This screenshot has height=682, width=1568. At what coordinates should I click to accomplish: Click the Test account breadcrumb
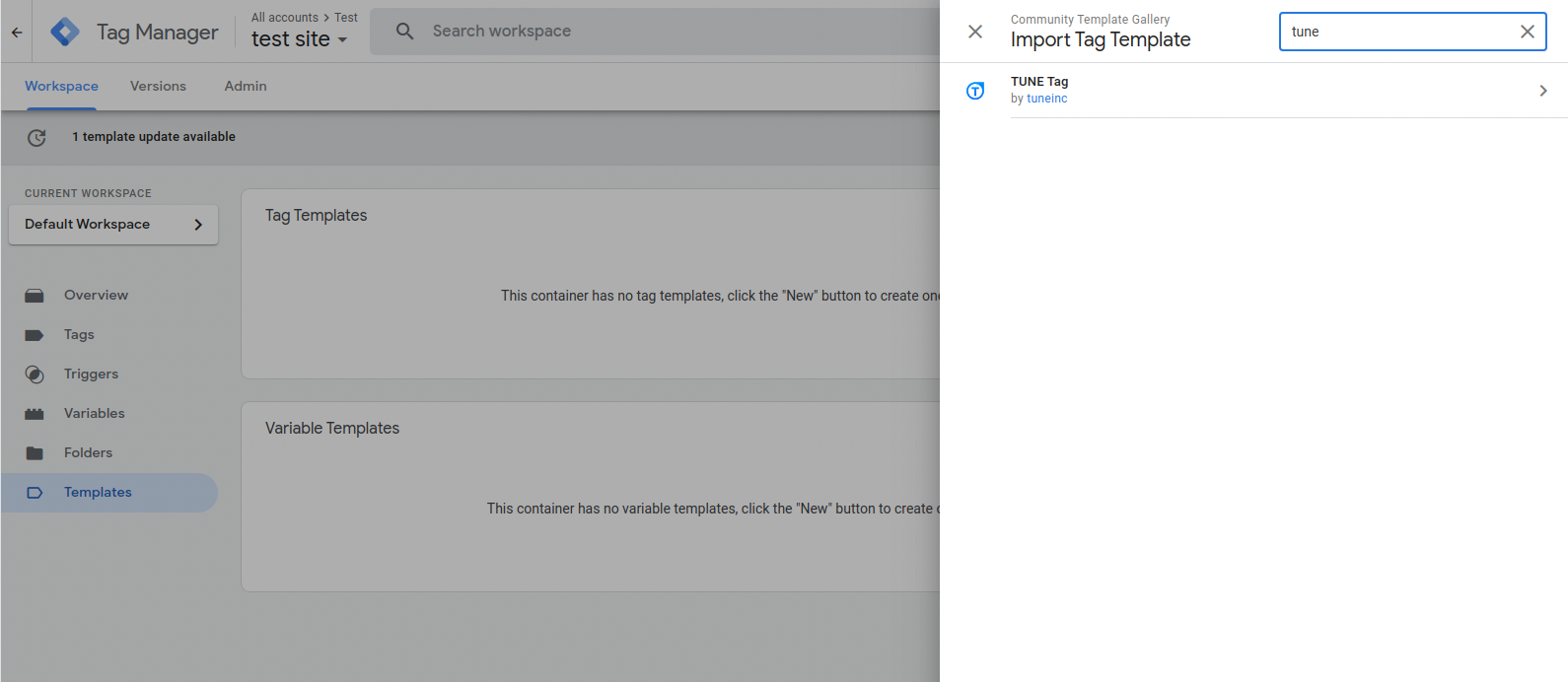click(346, 18)
